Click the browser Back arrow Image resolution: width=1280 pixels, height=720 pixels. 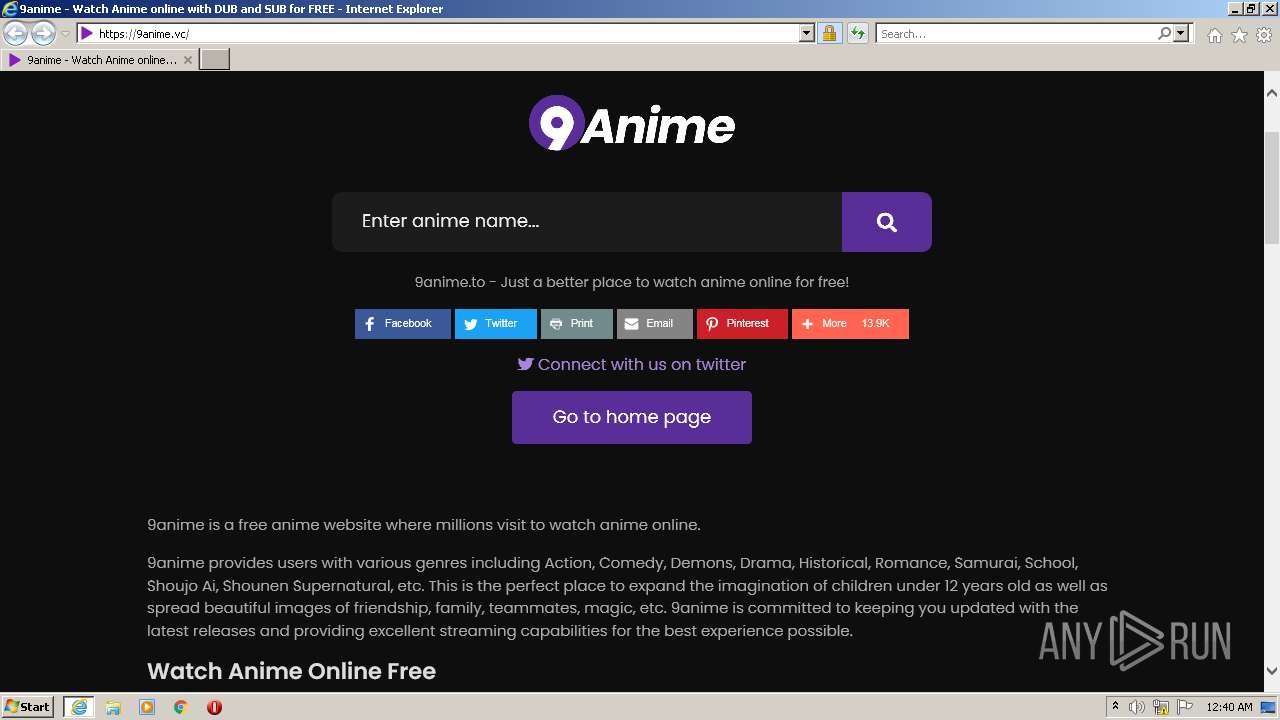[x=16, y=34]
